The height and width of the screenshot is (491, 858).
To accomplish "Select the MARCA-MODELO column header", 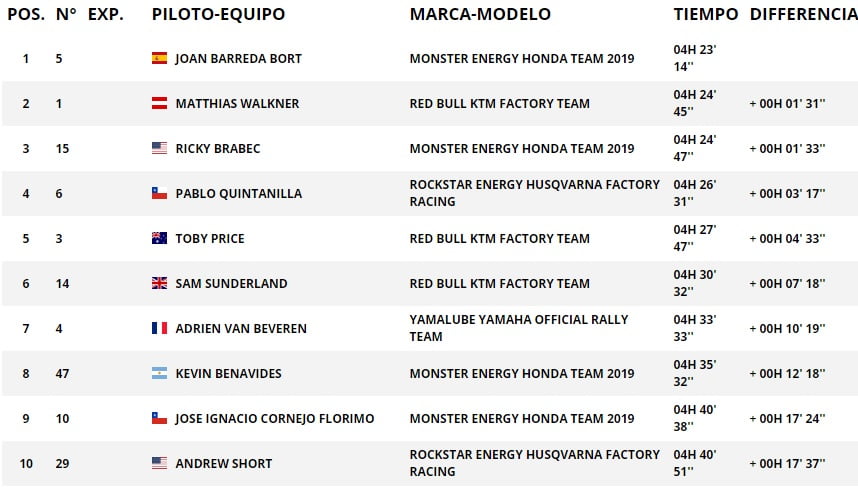I will (x=480, y=14).
